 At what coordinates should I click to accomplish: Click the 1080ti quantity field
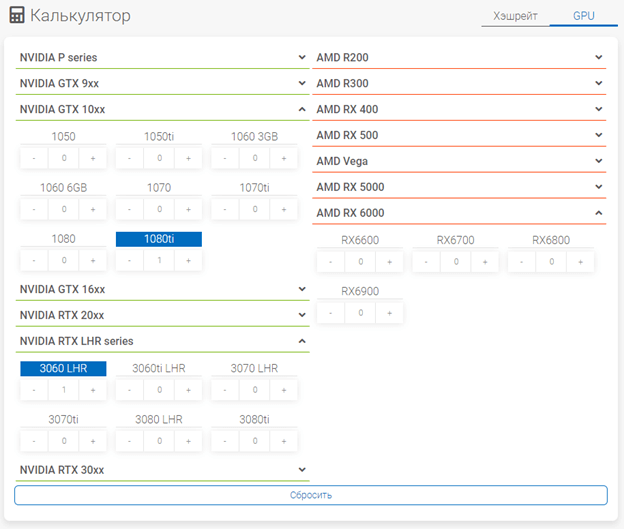pos(159,261)
